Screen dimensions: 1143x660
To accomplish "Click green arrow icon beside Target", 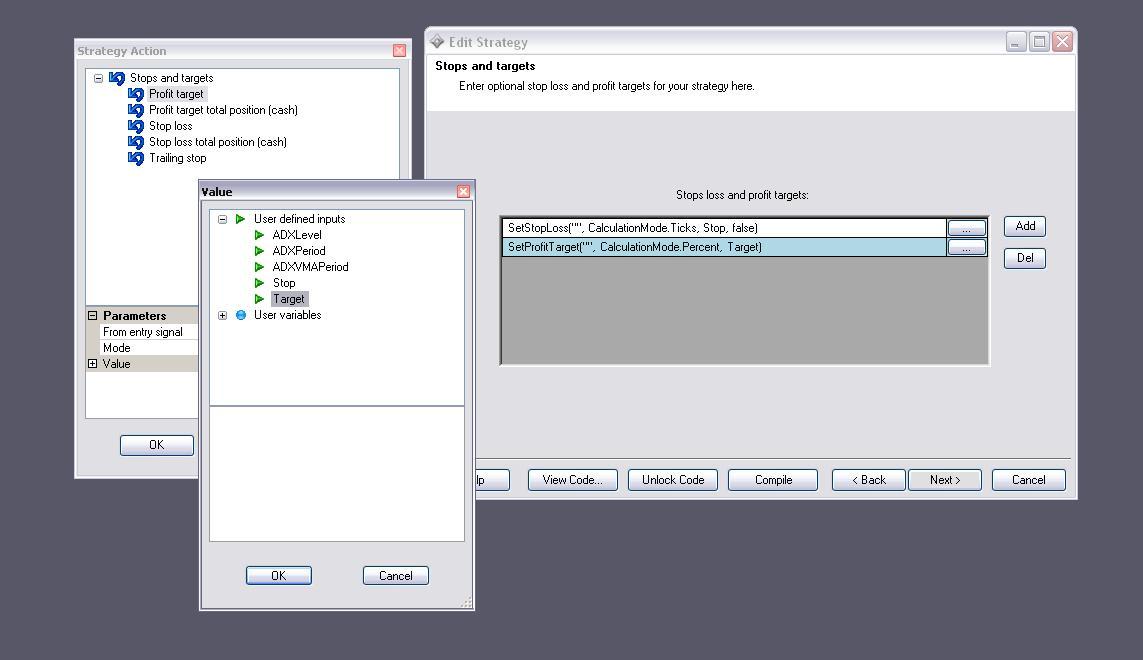I will coord(259,299).
